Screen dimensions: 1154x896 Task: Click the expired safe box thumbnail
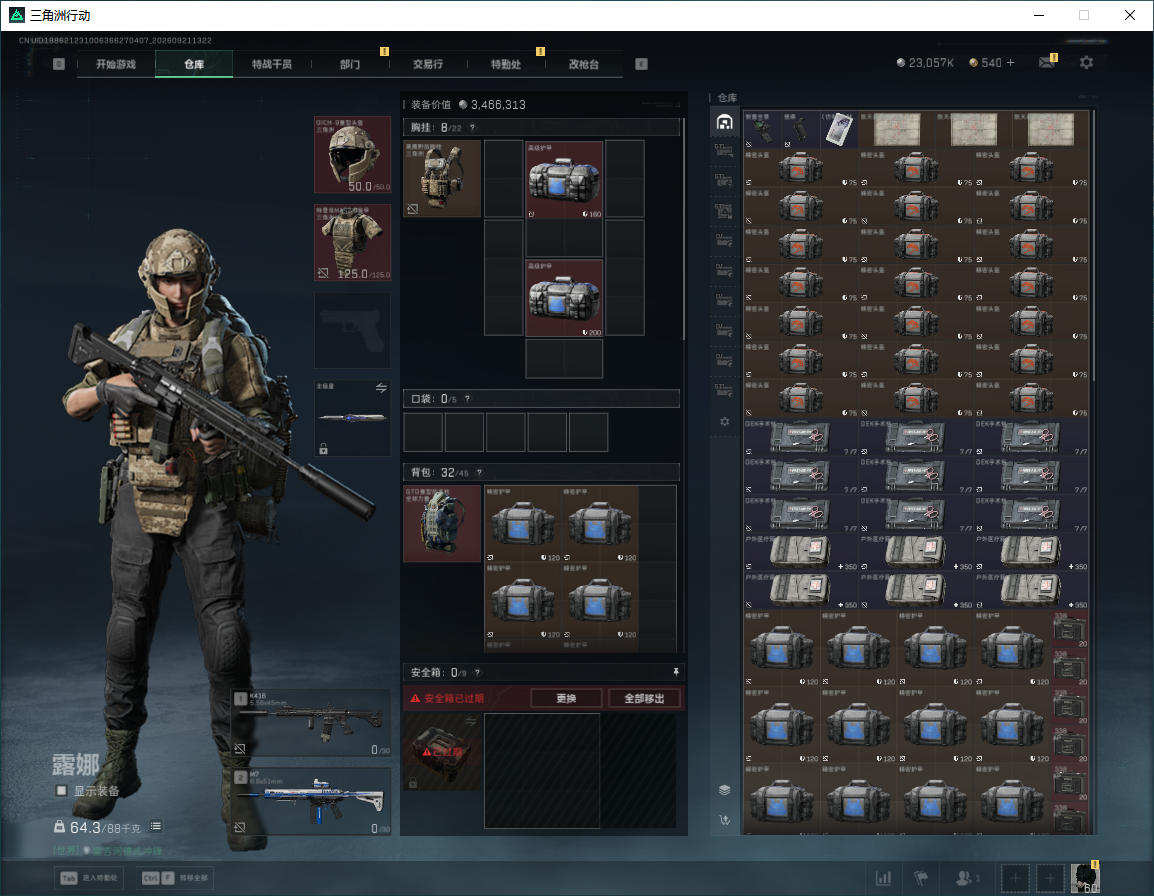click(x=442, y=752)
